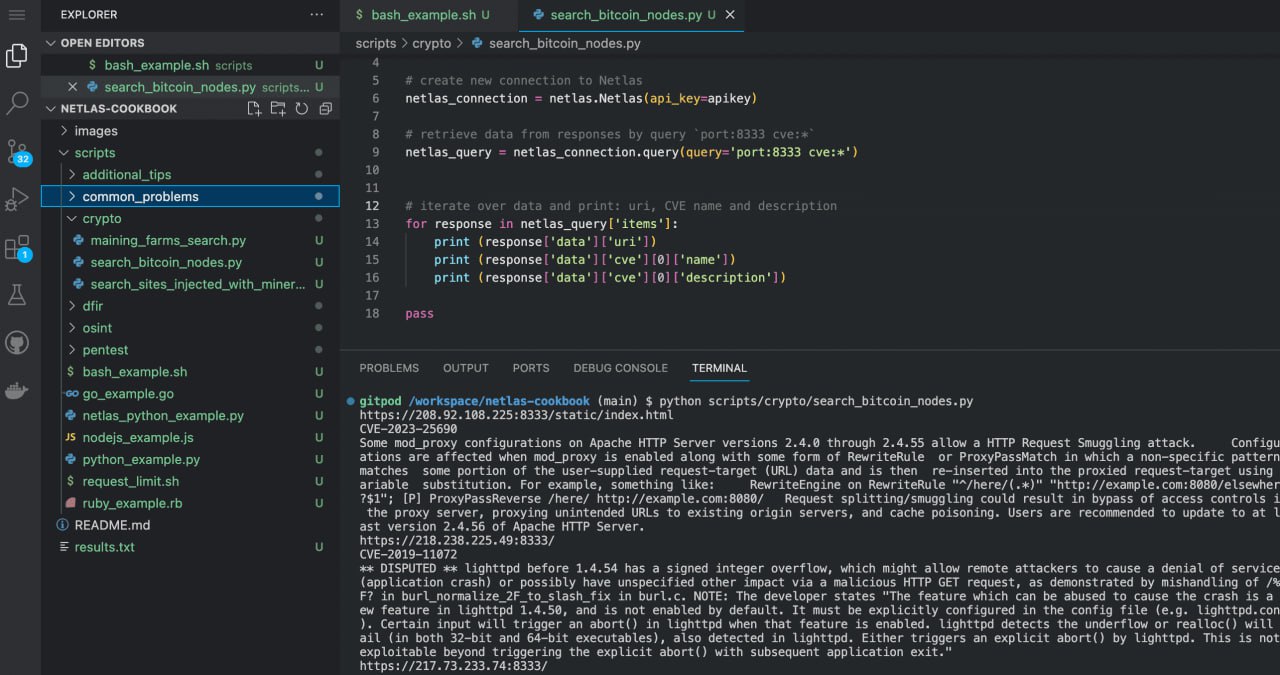
Task: Close the search_bitcoin_nodes.py editor tab
Action: pyautogui.click(x=729, y=15)
